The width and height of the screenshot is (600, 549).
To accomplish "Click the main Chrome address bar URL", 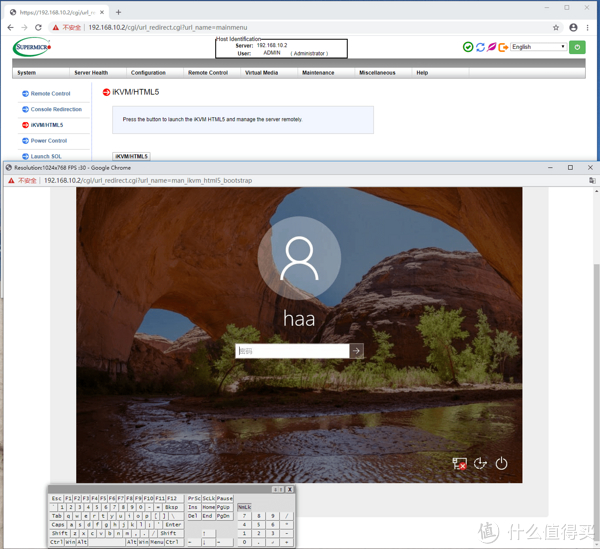I will point(168,28).
